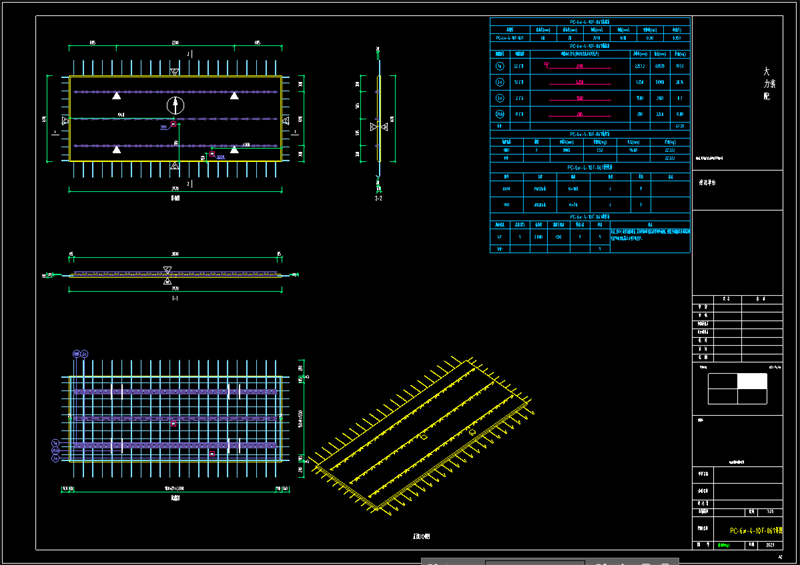
Task: Click the last circled rebar tag in the rebar table
Action: pyautogui.click(x=500, y=114)
